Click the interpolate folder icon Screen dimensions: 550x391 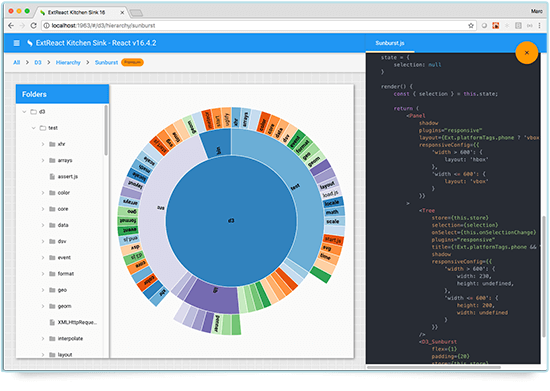[x=52, y=338]
